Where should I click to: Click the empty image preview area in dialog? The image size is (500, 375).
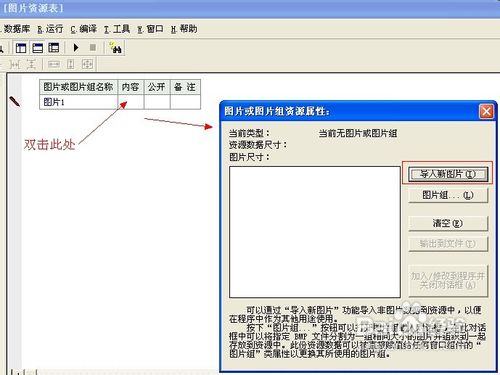[315, 232]
